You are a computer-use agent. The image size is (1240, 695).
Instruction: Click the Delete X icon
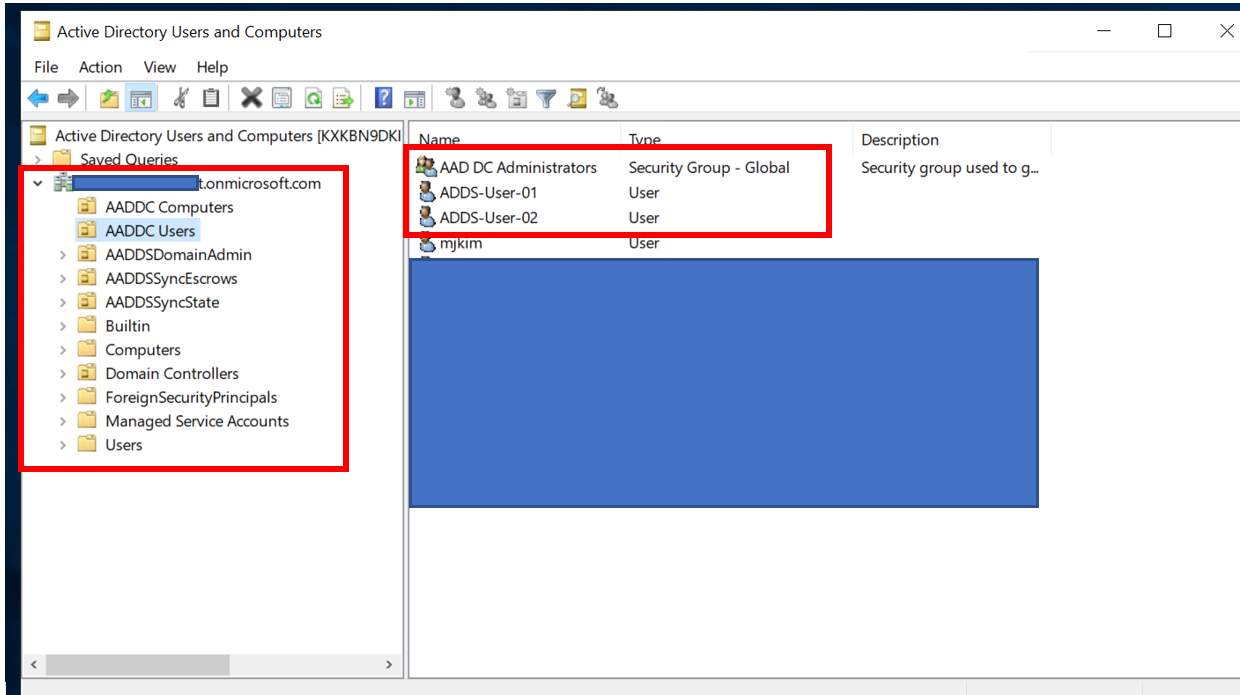pos(252,98)
